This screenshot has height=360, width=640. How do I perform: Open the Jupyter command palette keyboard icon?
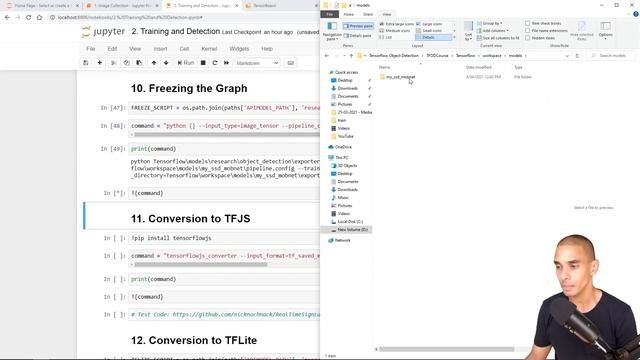[291, 63]
